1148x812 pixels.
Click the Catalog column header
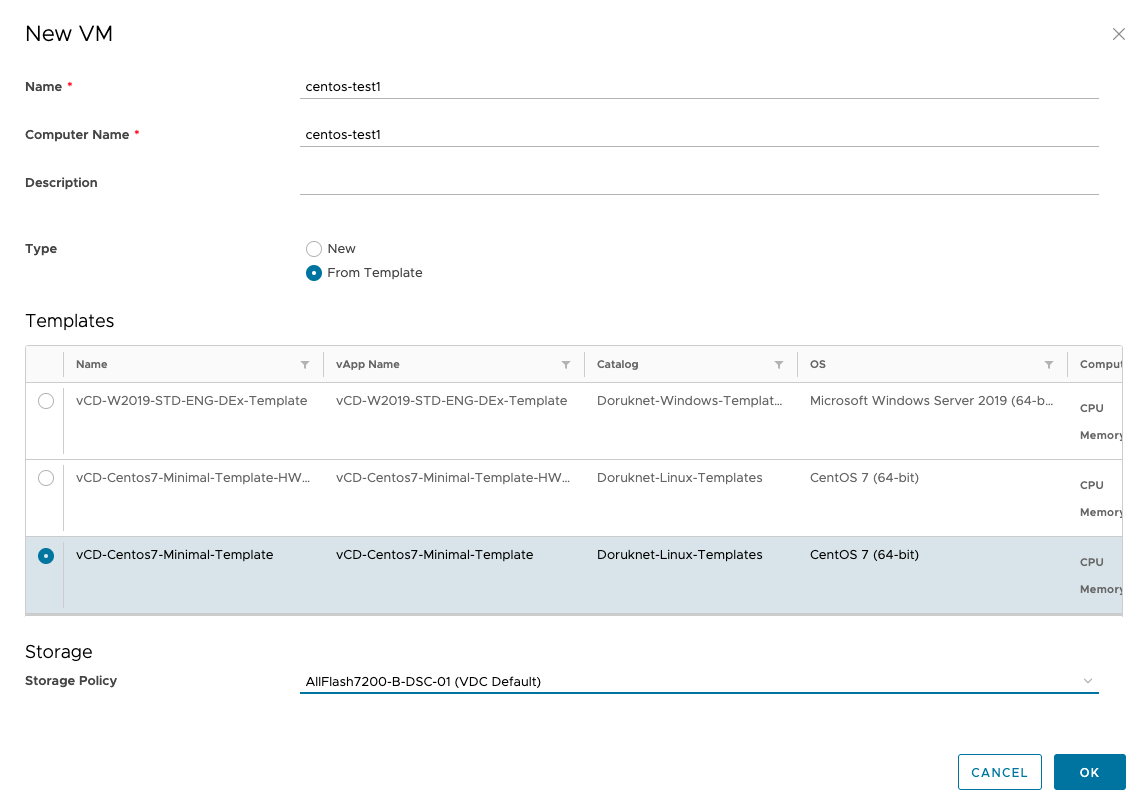click(618, 365)
